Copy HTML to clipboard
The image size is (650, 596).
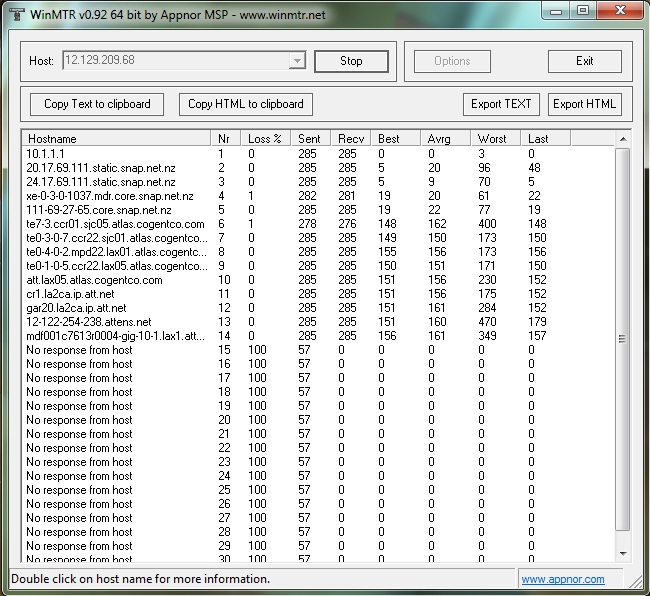pyautogui.click(x=246, y=104)
